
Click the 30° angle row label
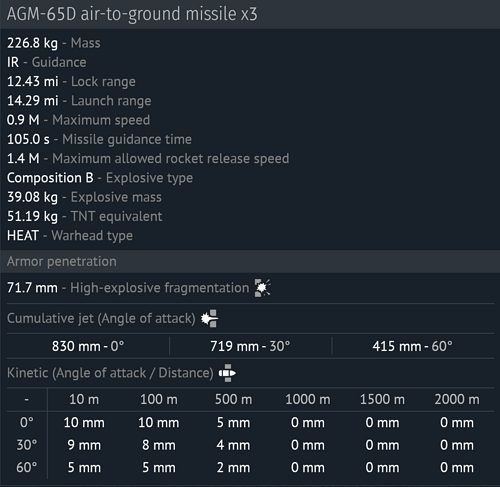(27, 445)
